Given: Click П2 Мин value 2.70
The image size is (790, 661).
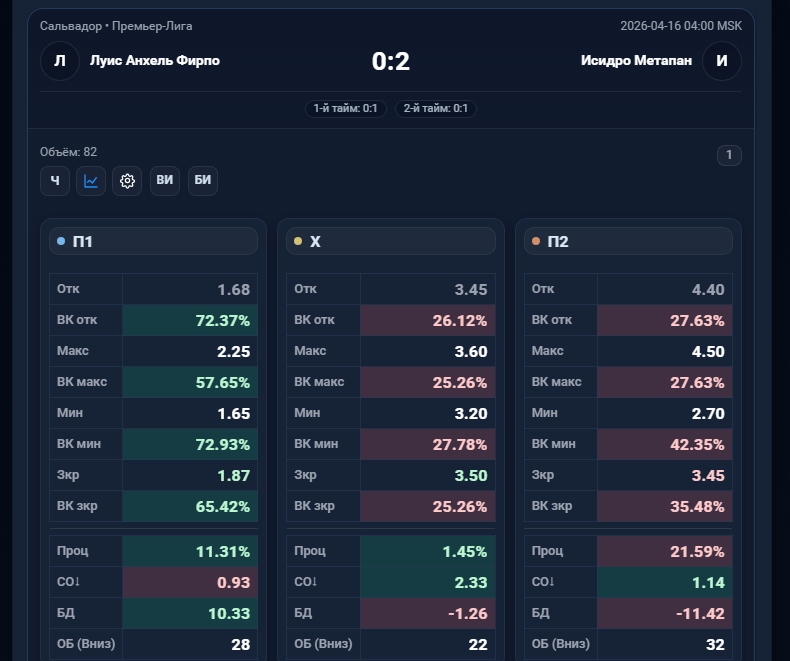Looking at the screenshot, I should pos(708,414).
